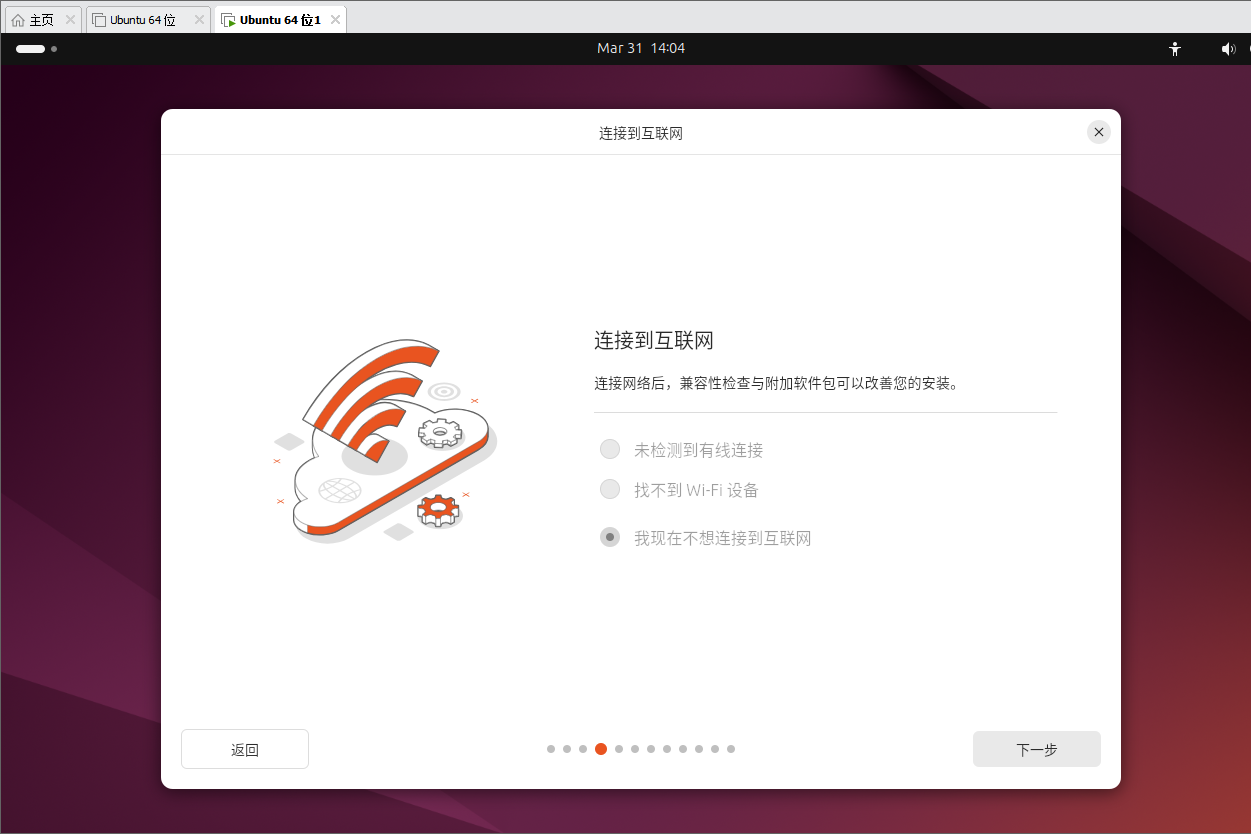The image size is (1251, 834).
Task: Close the 主页 tab
Action: (x=70, y=20)
